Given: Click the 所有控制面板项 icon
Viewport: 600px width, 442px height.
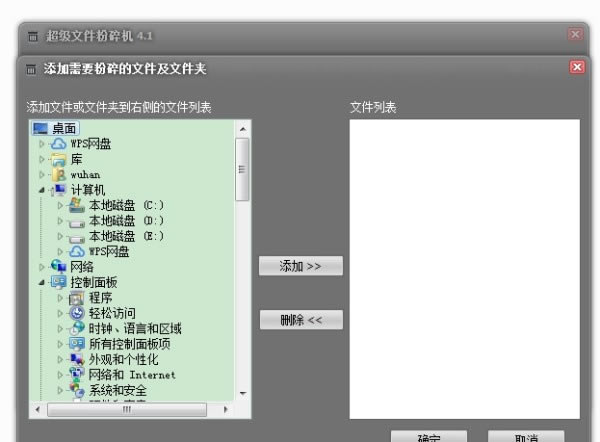Looking at the screenshot, I should pos(77,344).
